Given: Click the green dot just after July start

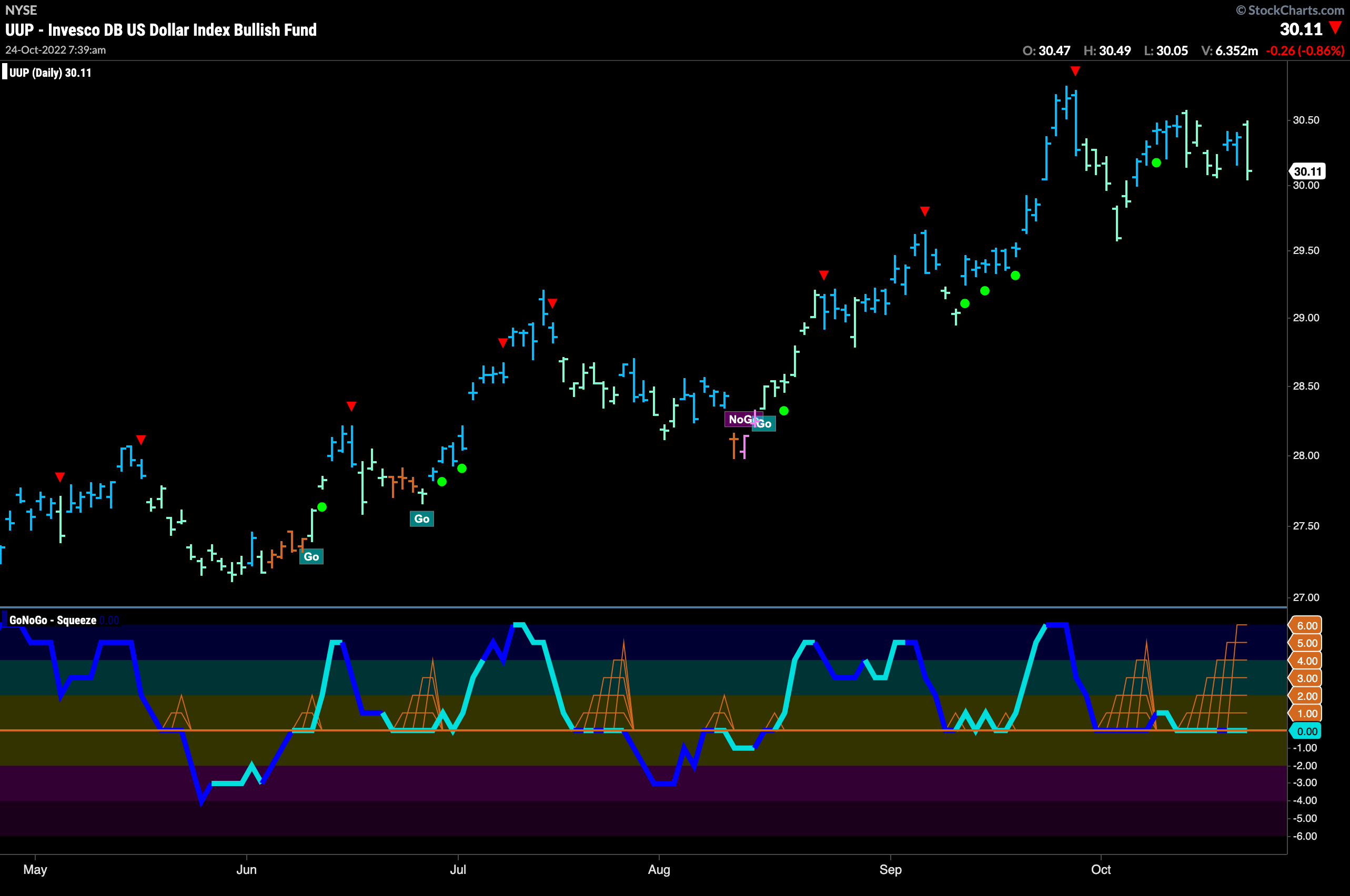Looking at the screenshot, I should click(x=462, y=469).
